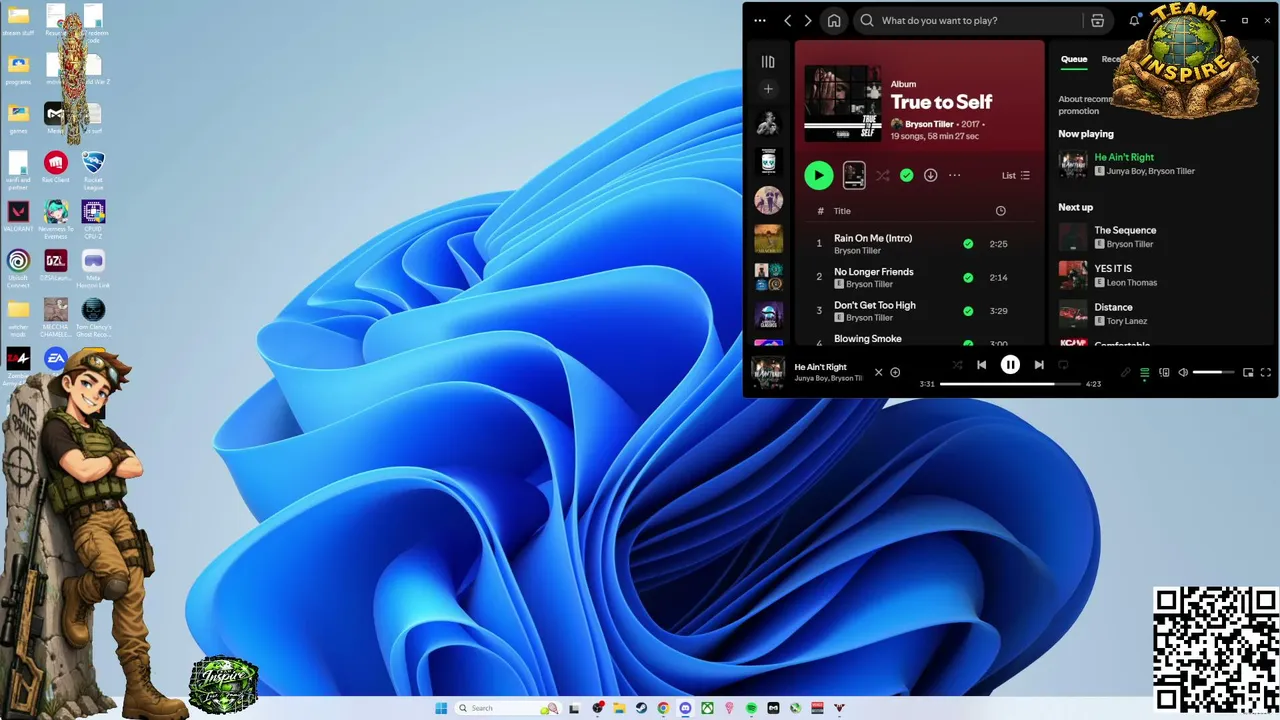Viewport: 1280px width, 720px height.
Task: Open Google Chrome from the taskbar
Action: tap(663, 708)
